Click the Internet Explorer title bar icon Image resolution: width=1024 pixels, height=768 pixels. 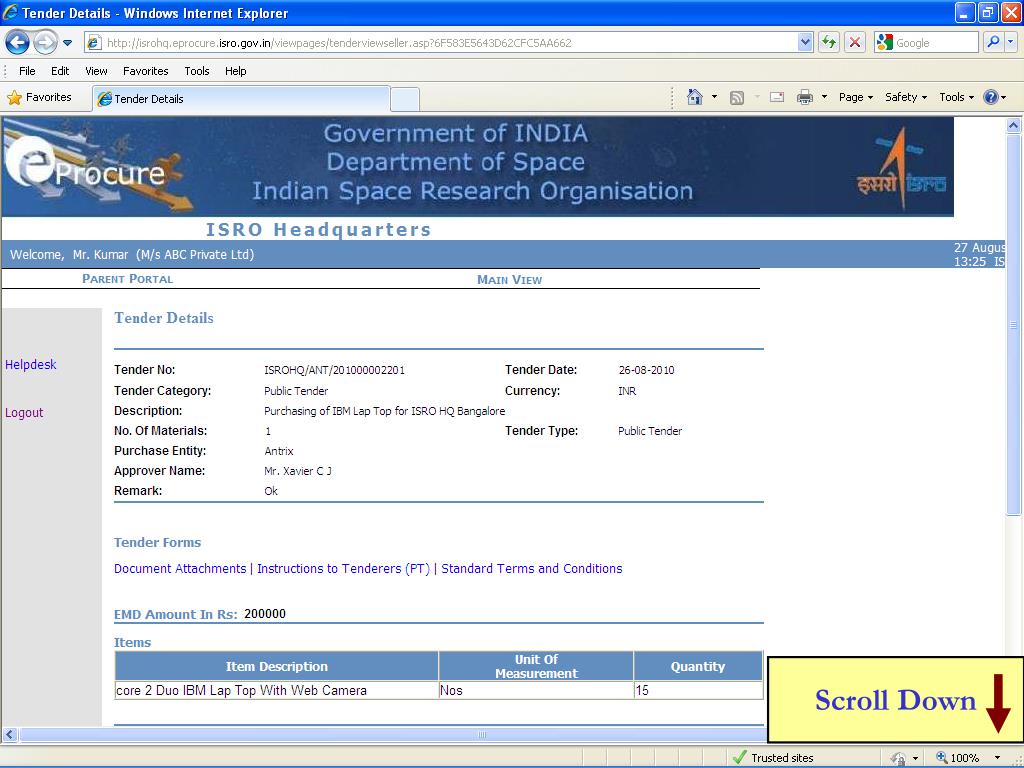[x=10, y=12]
